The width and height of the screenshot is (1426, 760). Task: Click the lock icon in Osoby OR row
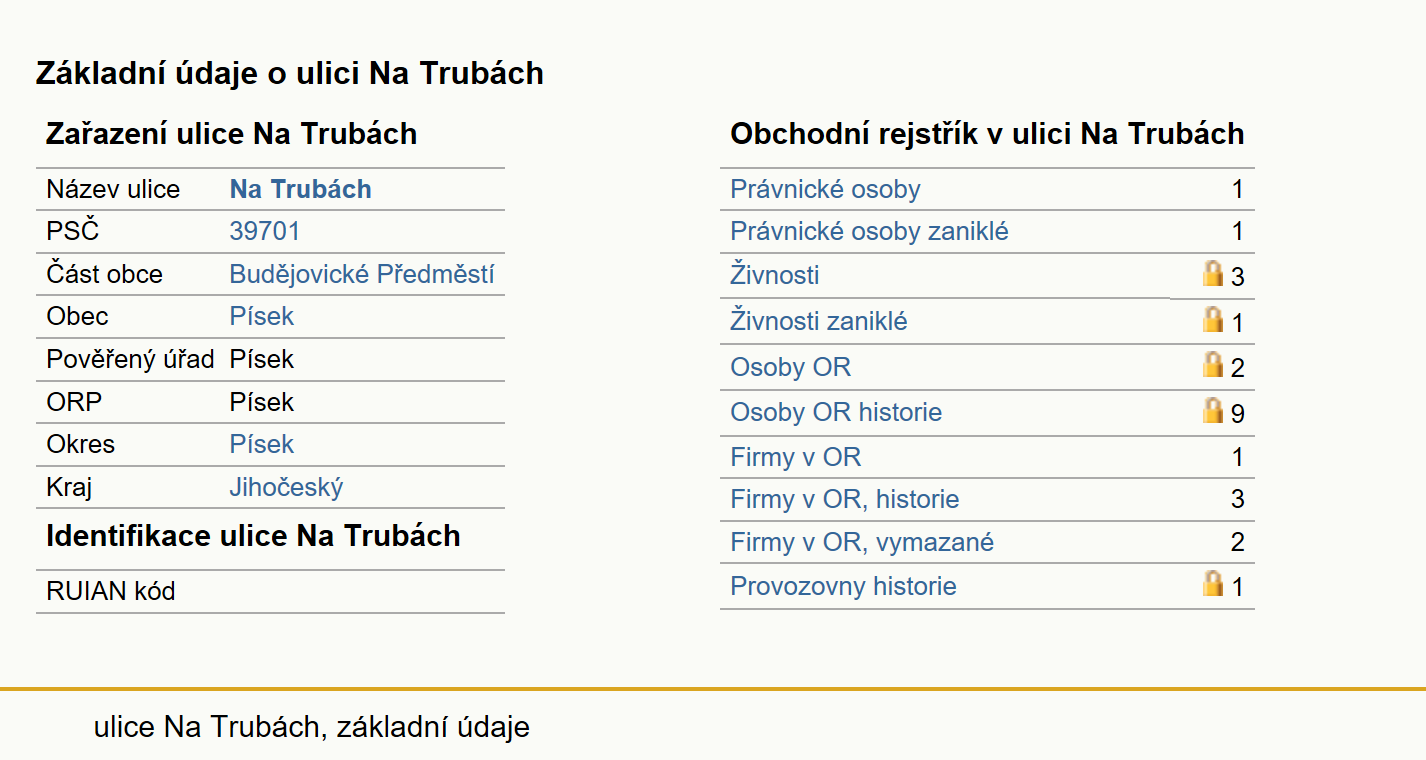tap(1213, 364)
